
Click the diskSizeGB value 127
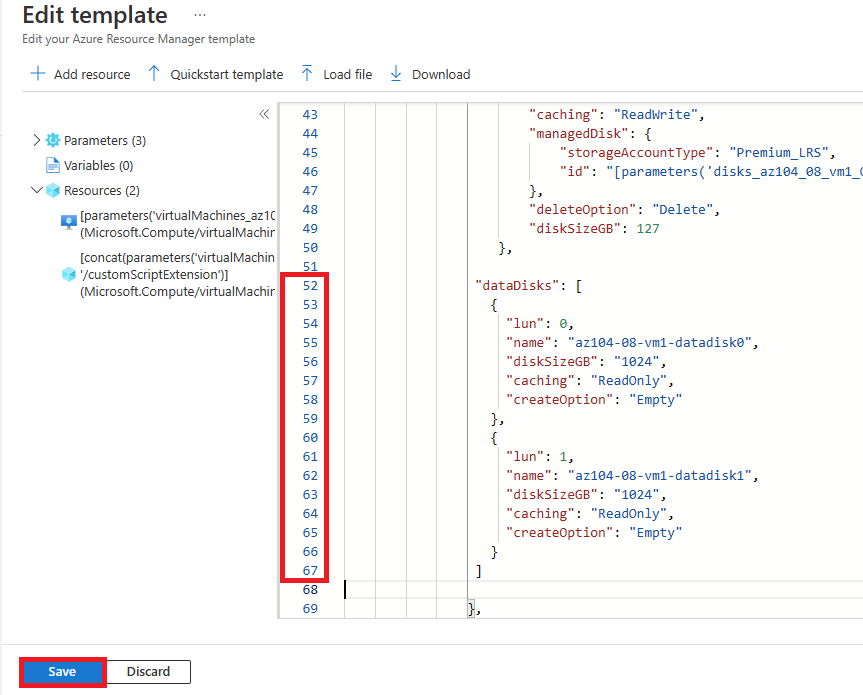(x=648, y=228)
